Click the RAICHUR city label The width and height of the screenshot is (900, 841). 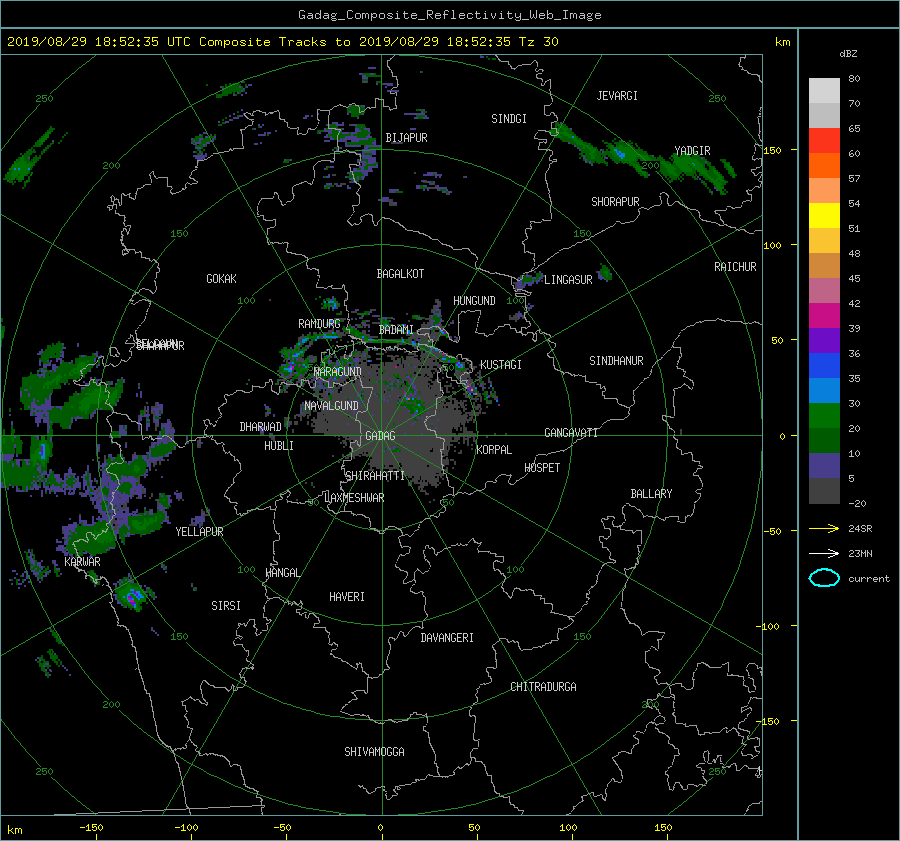click(735, 267)
